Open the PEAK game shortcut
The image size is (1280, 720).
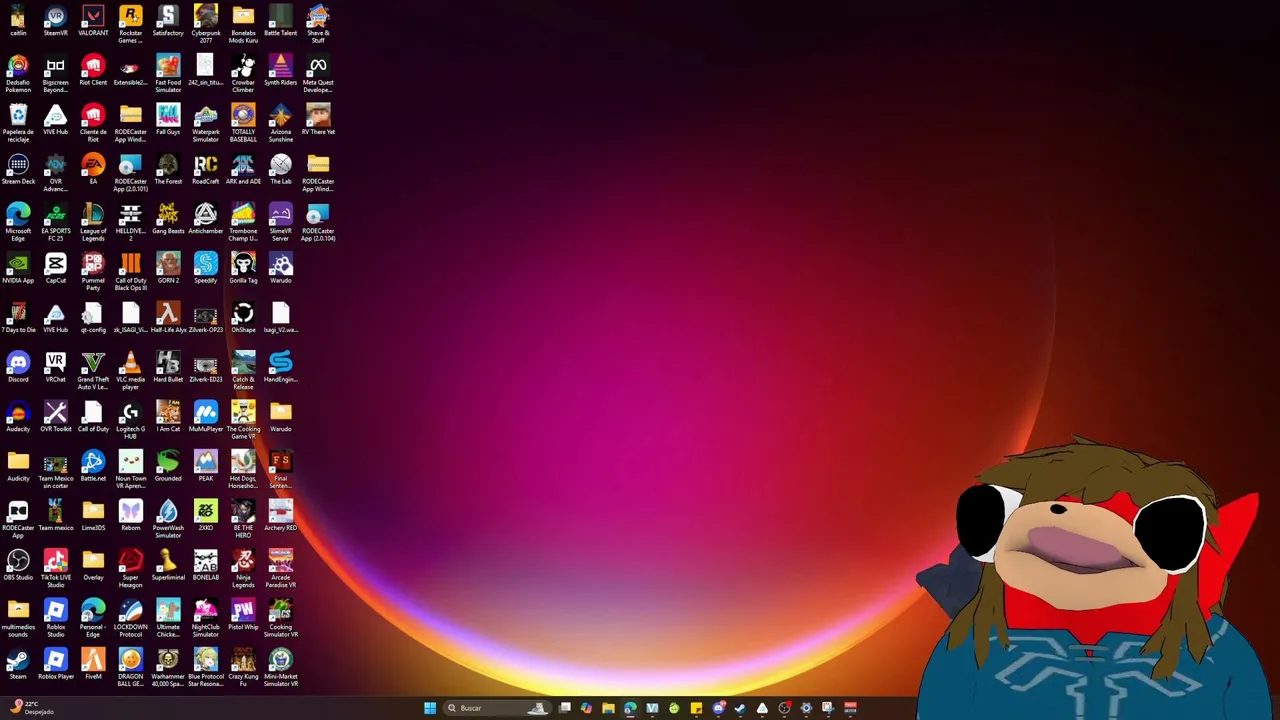coord(205,466)
